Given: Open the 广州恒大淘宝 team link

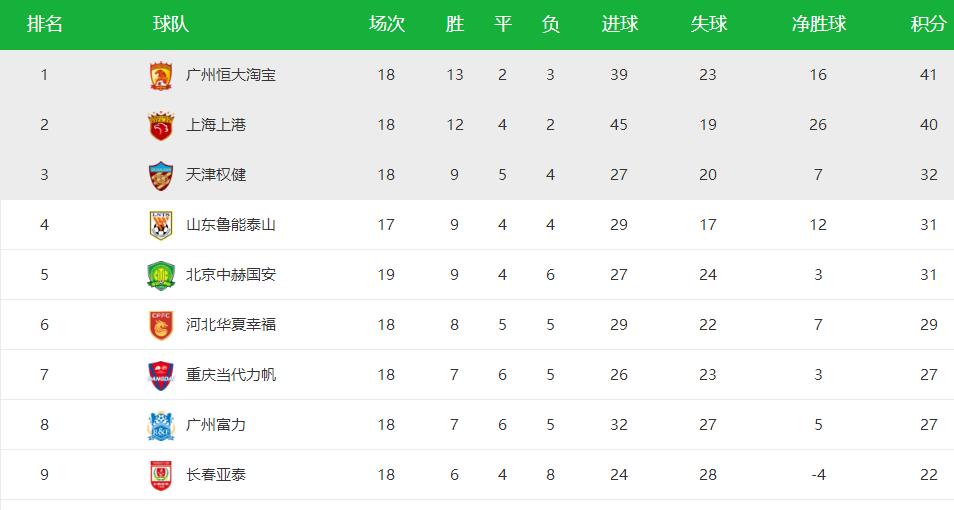Looking at the screenshot, I should pyautogui.click(x=230, y=75).
